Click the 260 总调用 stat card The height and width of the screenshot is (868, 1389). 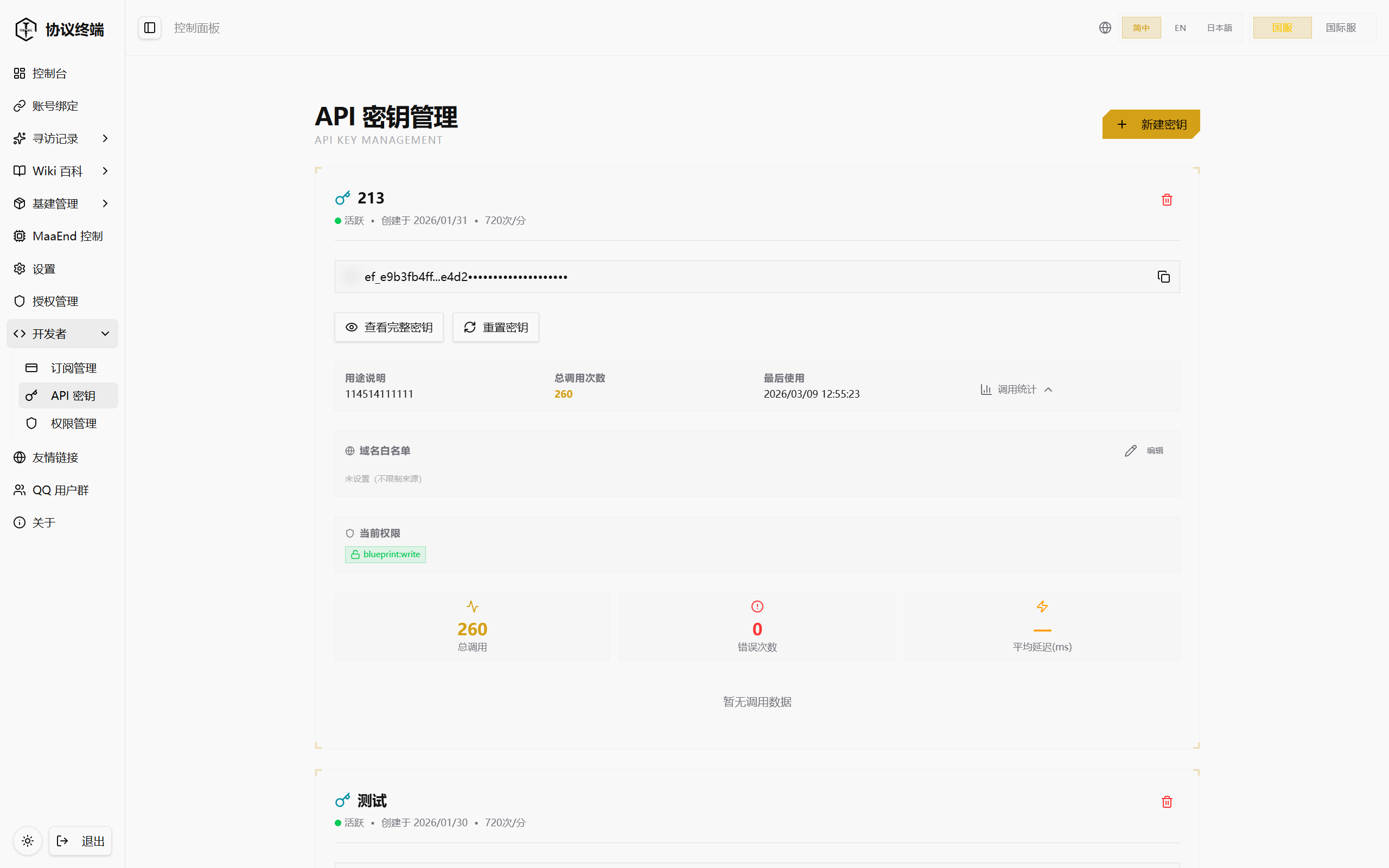coord(472,627)
